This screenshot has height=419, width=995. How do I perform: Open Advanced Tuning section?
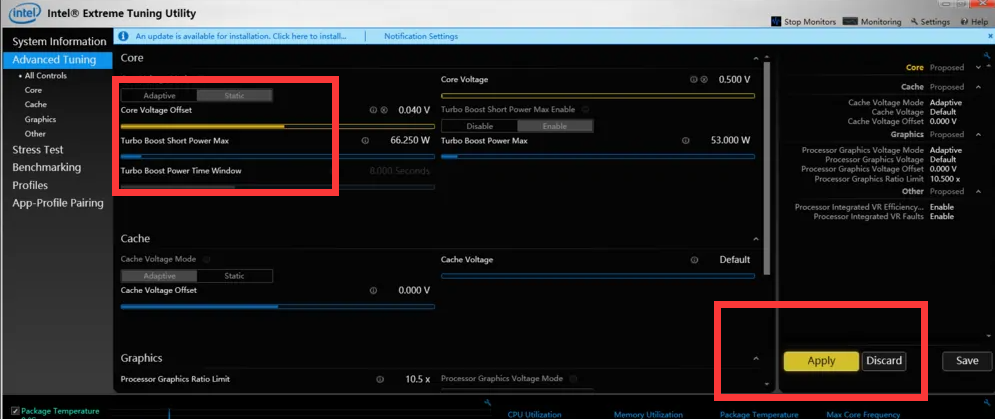point(58,60)
